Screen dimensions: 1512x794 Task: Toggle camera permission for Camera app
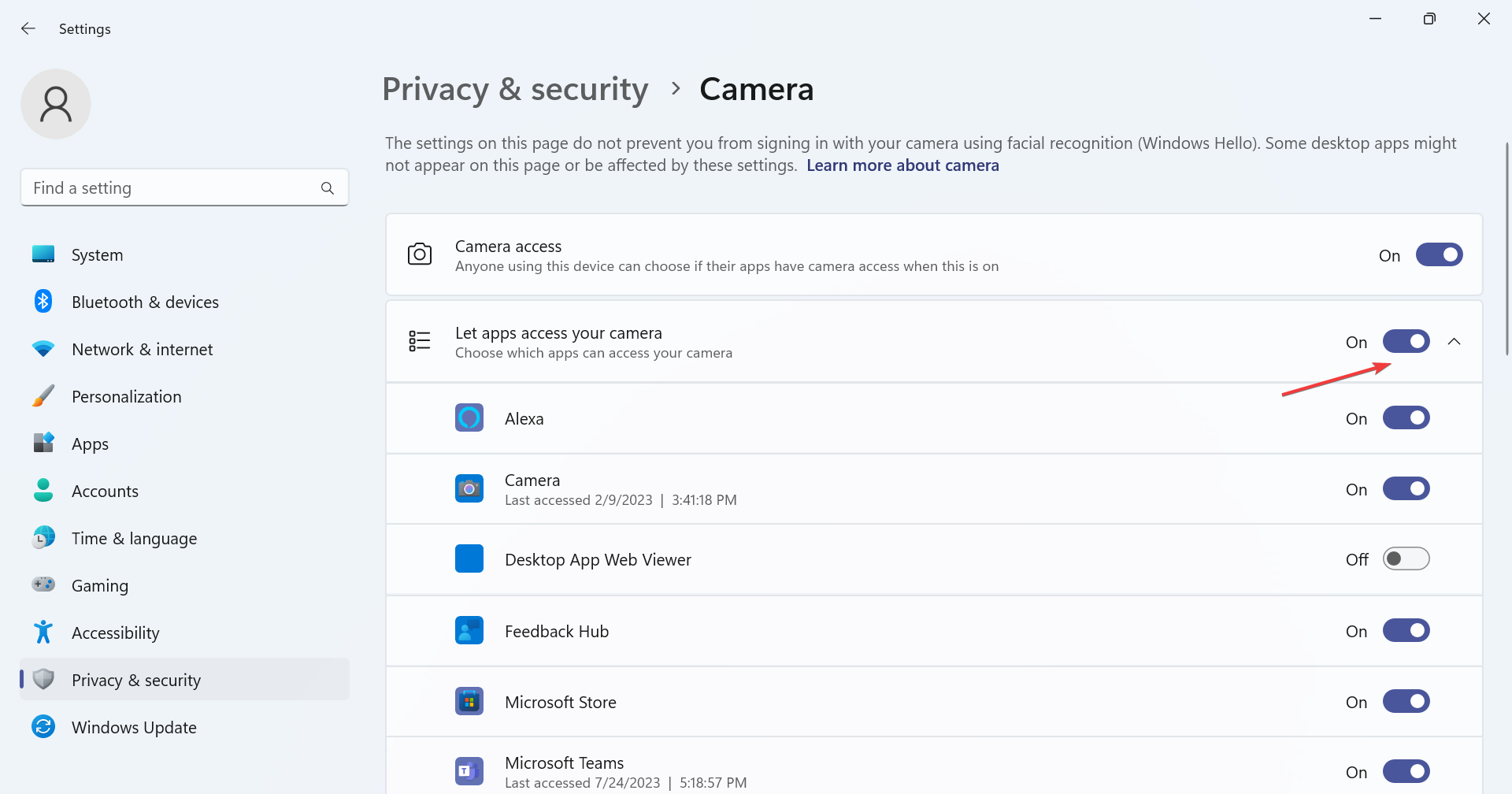(1406, 488)
